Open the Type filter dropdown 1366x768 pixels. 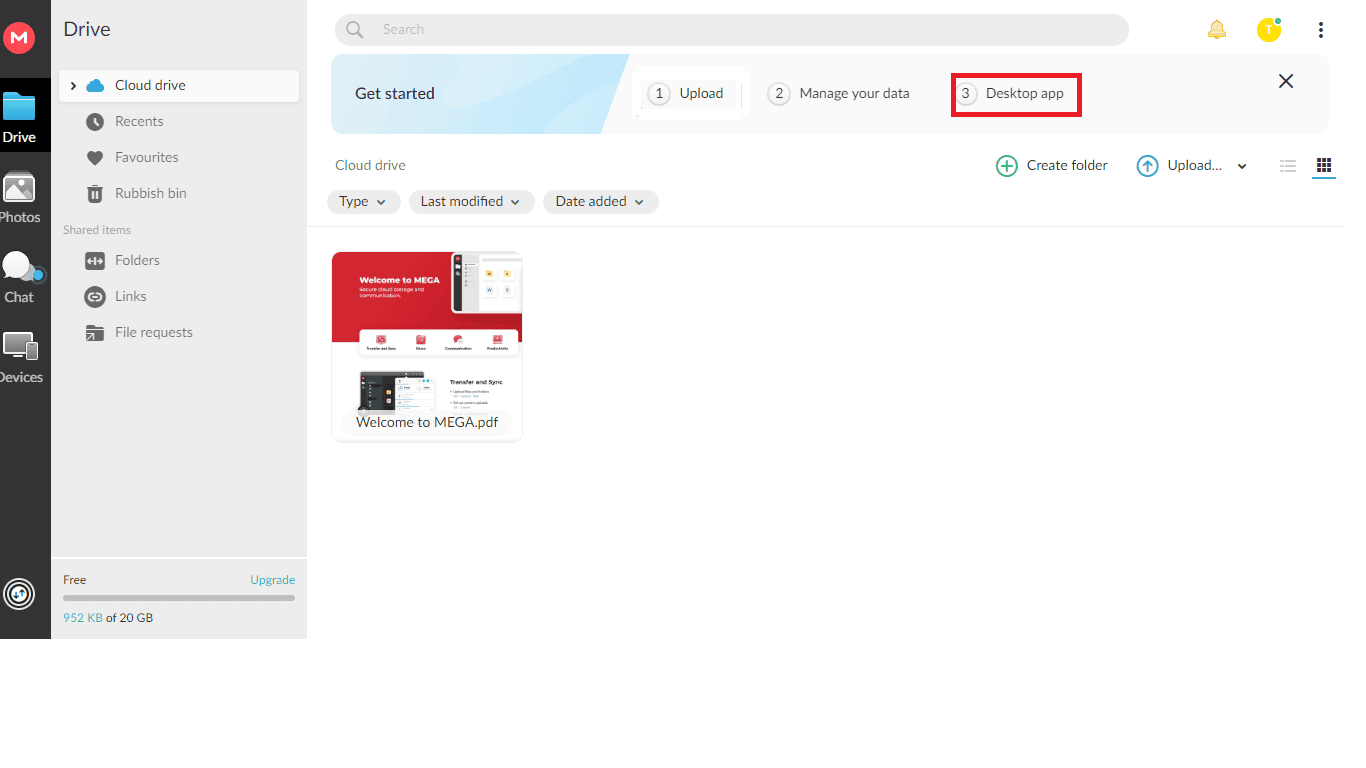point(363,202)
